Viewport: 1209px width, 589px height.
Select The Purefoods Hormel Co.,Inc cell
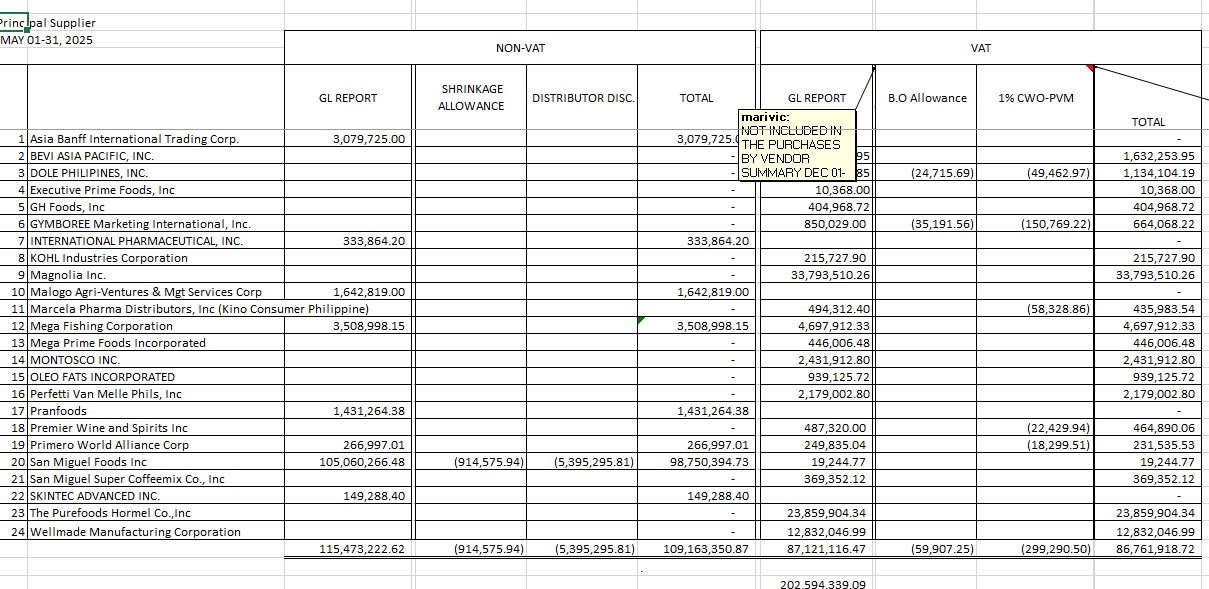[156, 513]
